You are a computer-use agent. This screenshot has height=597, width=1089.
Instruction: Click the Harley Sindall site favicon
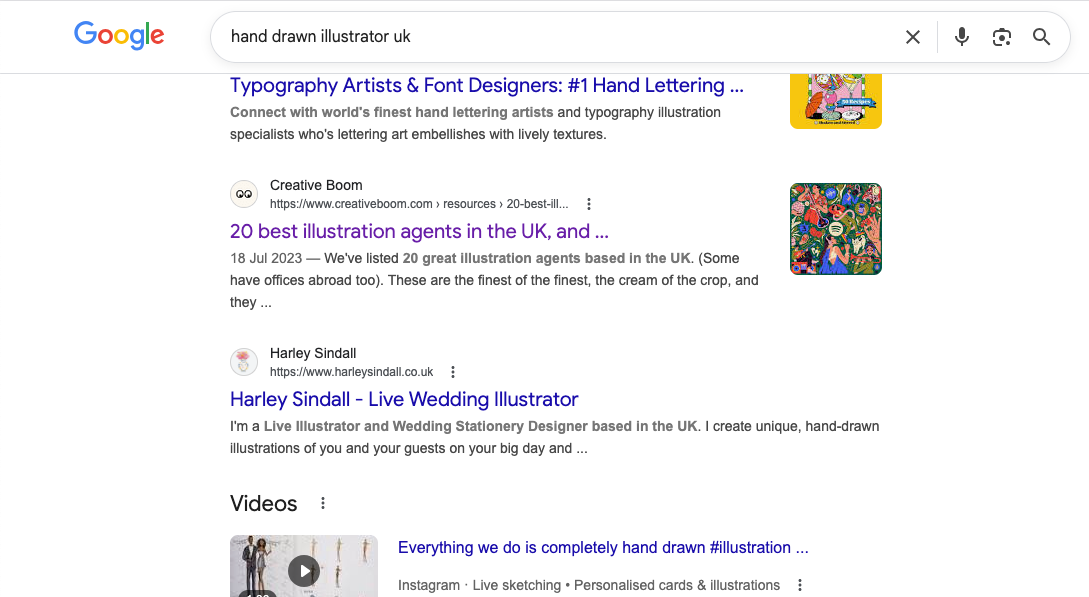click(243, 361)
